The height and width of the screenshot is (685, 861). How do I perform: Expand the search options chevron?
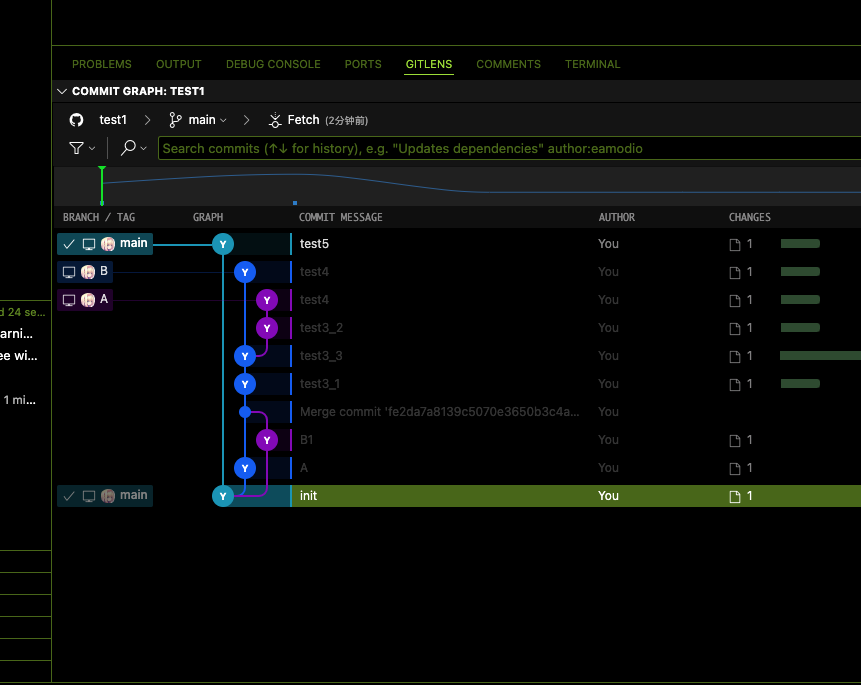[144, 148]
